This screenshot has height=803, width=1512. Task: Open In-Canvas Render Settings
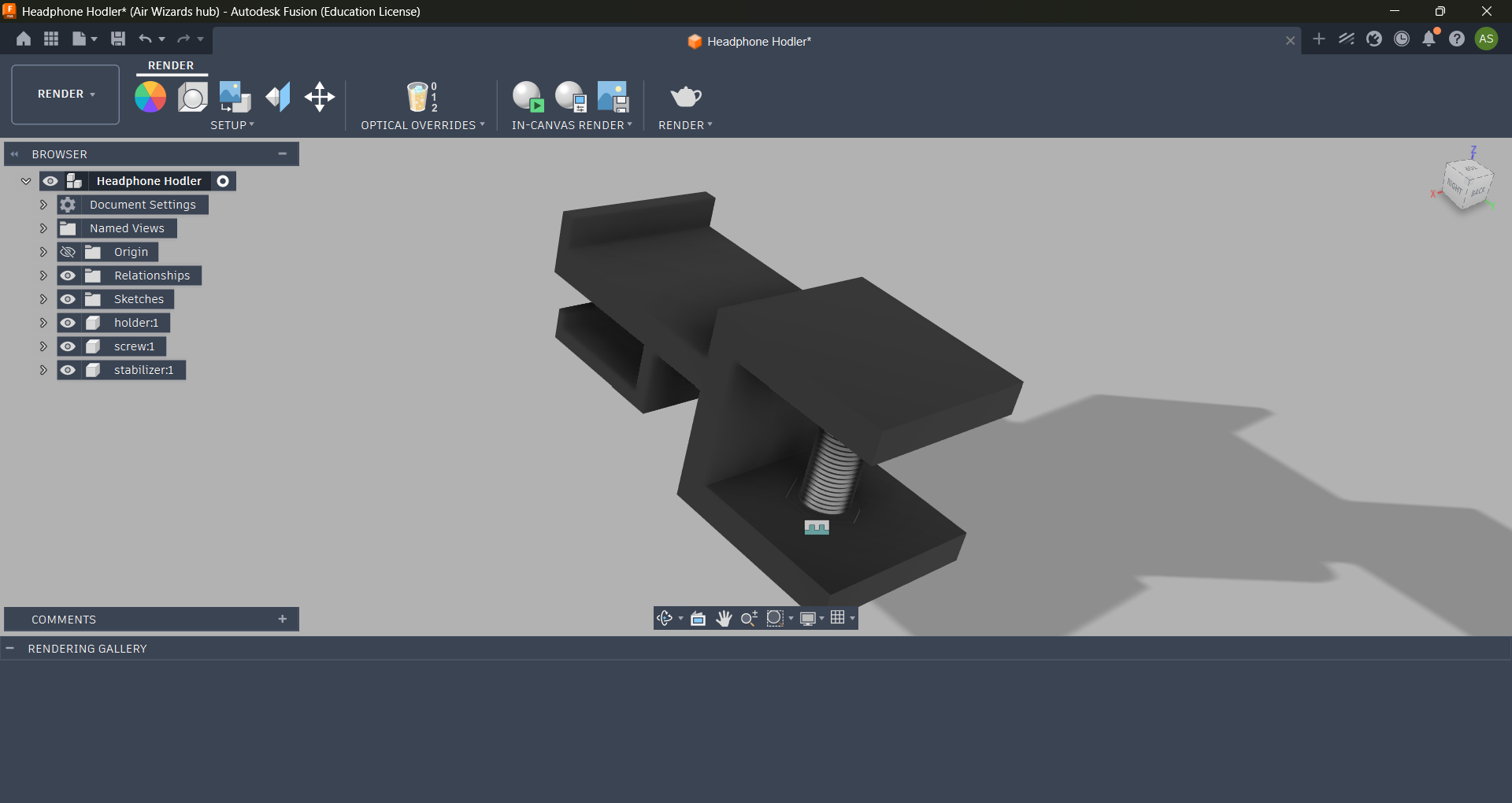[570, 97]
